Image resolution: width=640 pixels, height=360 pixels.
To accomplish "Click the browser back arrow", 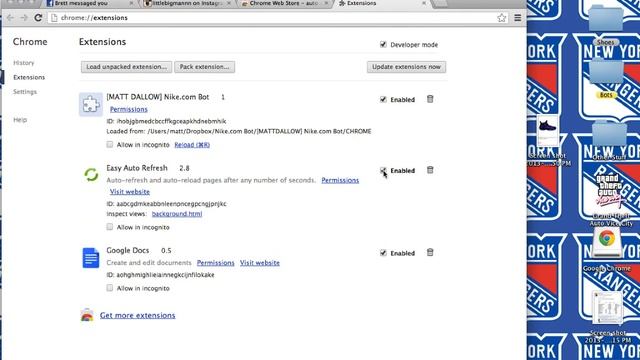I will click(x=11, y=18).
